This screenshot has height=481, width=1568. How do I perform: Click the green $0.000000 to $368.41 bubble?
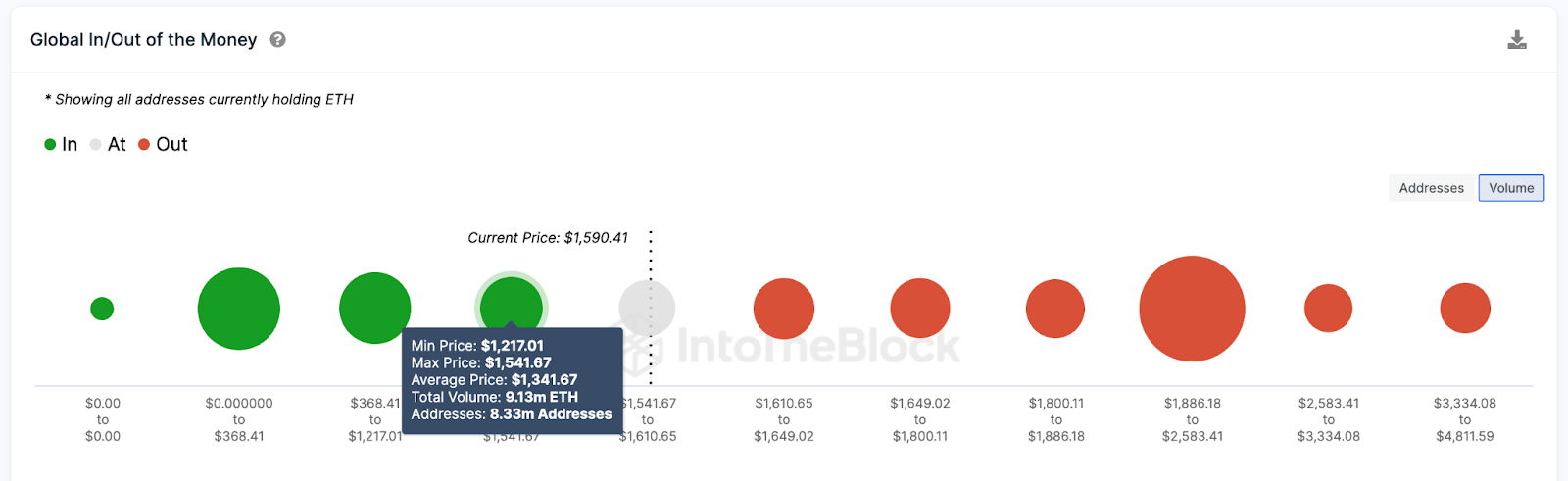pyautogui.click(x=239, y=309)
